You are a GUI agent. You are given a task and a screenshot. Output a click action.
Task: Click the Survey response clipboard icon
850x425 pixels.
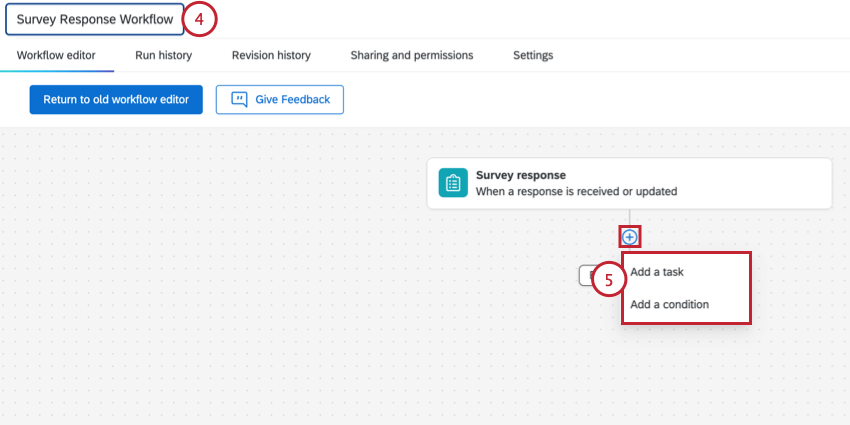[x=453, y=183]
